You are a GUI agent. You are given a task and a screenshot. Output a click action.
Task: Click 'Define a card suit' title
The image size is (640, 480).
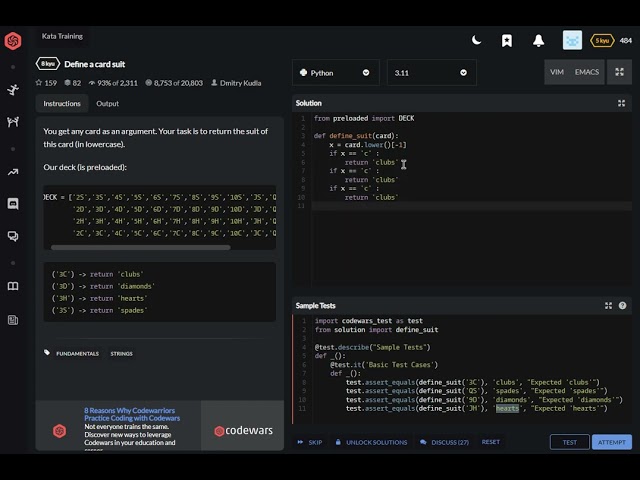[x=95, y=64]
